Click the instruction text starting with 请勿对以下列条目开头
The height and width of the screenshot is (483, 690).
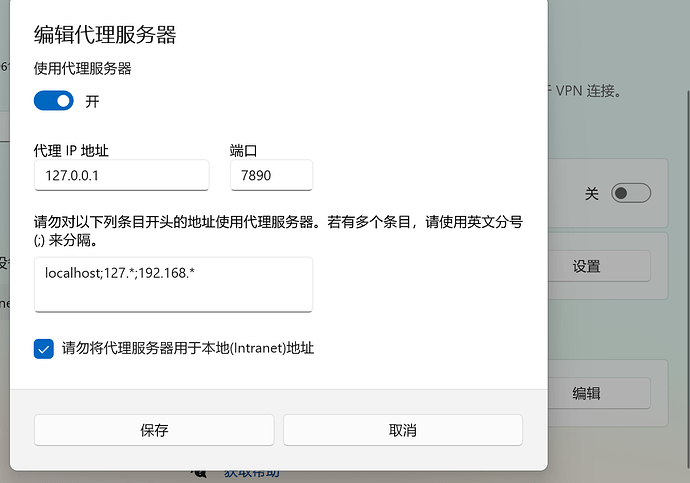click(278, 231)
